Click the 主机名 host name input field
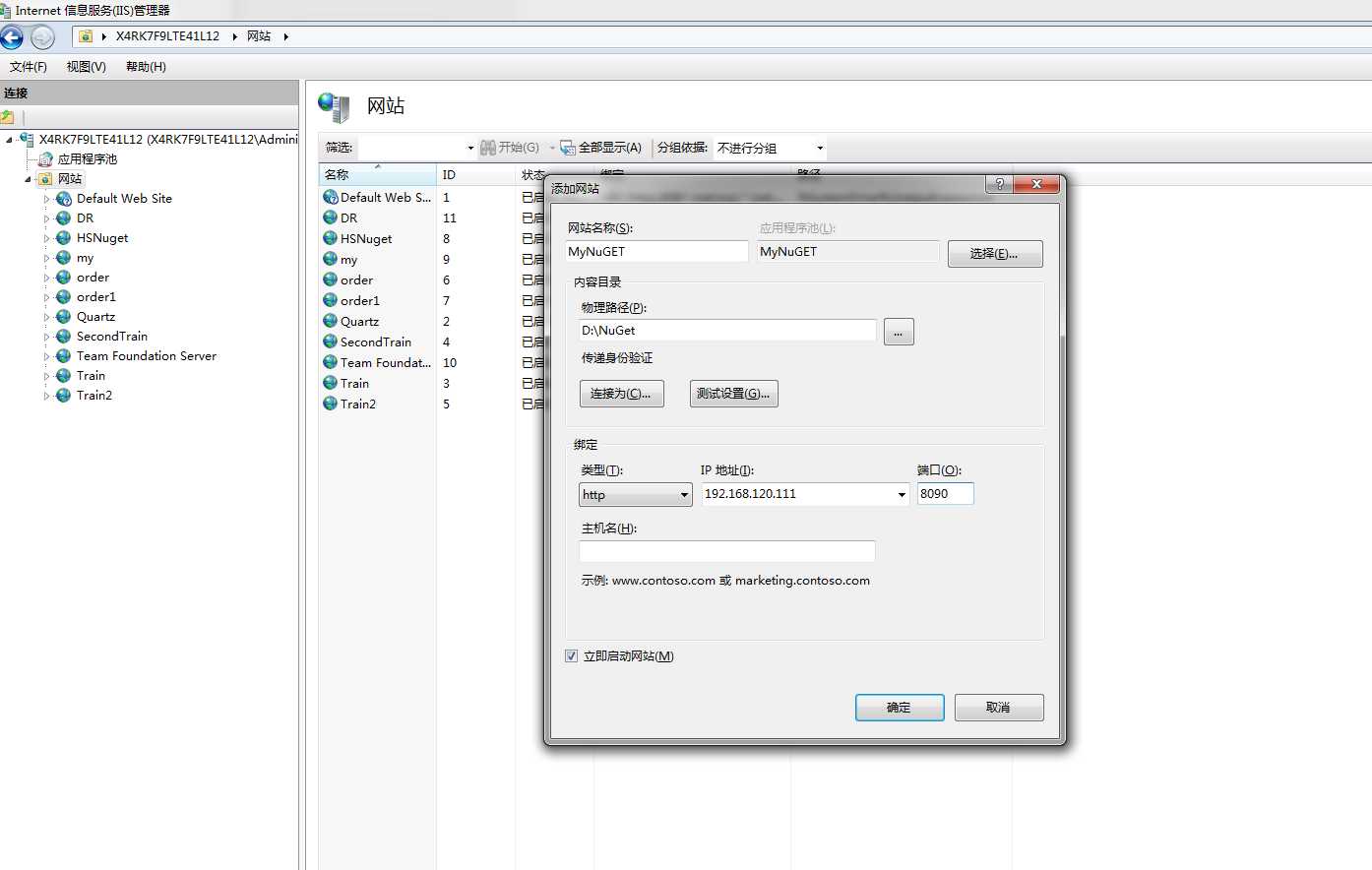This screenshot has width=1372, height=870. click(727, 552)
